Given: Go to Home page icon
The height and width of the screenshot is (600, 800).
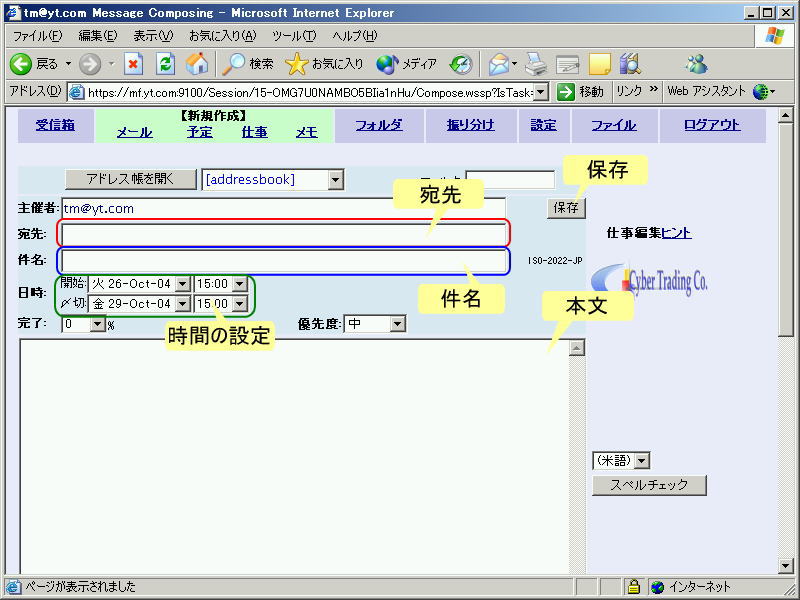Looking at the screenshot, I should 197,64.
